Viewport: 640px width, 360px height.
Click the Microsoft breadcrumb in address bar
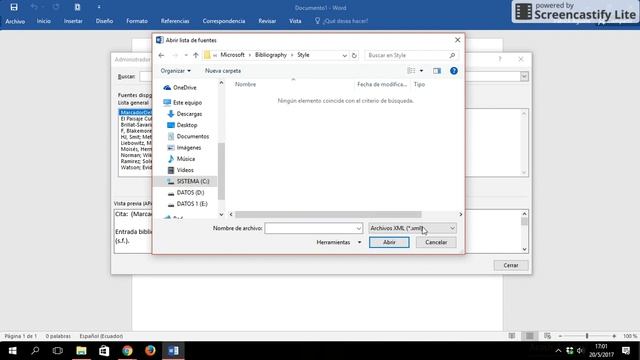tap(232, 55)
